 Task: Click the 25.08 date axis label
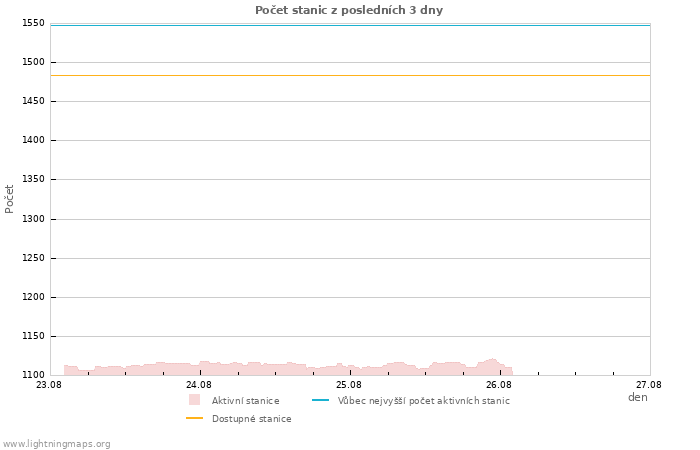point(349,384)
